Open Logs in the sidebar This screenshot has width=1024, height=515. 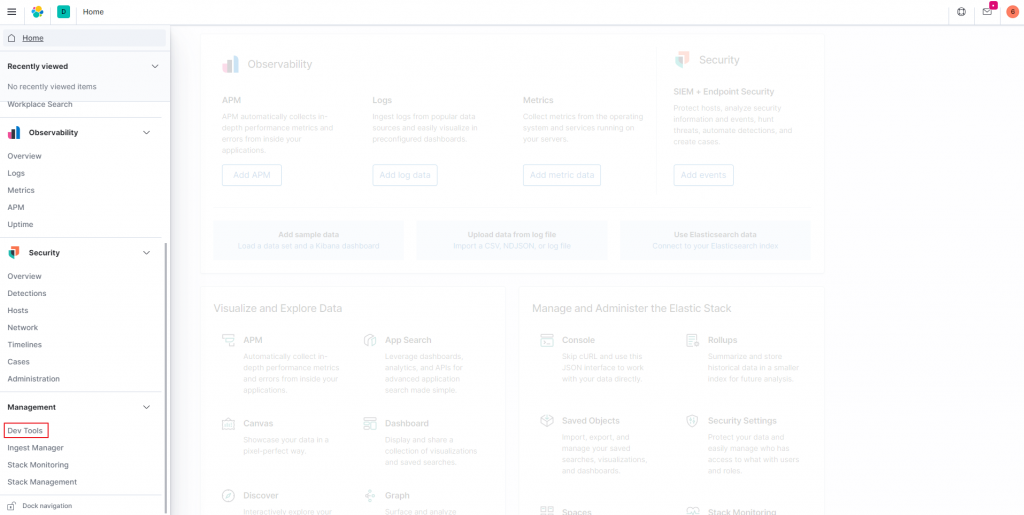tap(16, 173)
